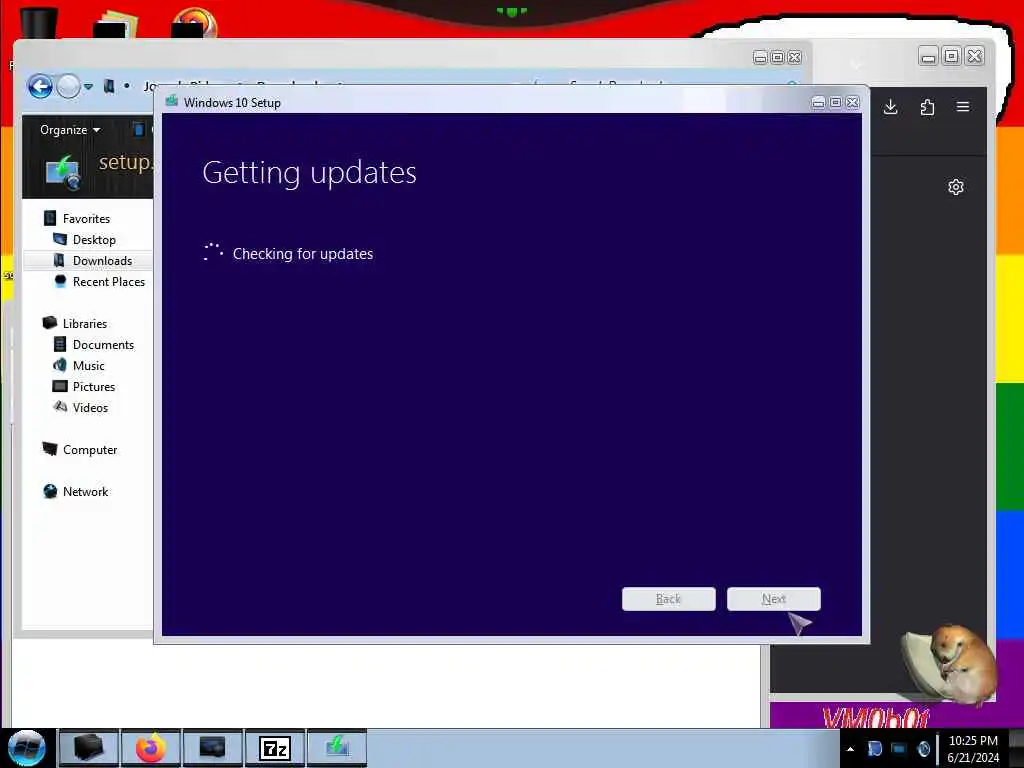Click the setup file icon in details header
Screen dimensions: 1024x768
coord(63,173)
